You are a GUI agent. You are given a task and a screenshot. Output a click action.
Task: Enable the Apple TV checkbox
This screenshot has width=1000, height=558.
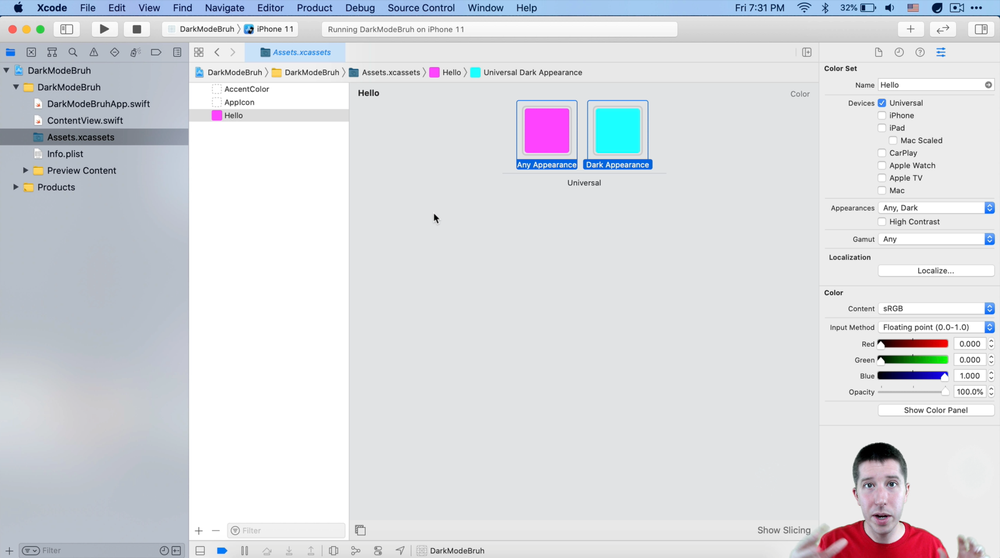click(x=882, y=178)
